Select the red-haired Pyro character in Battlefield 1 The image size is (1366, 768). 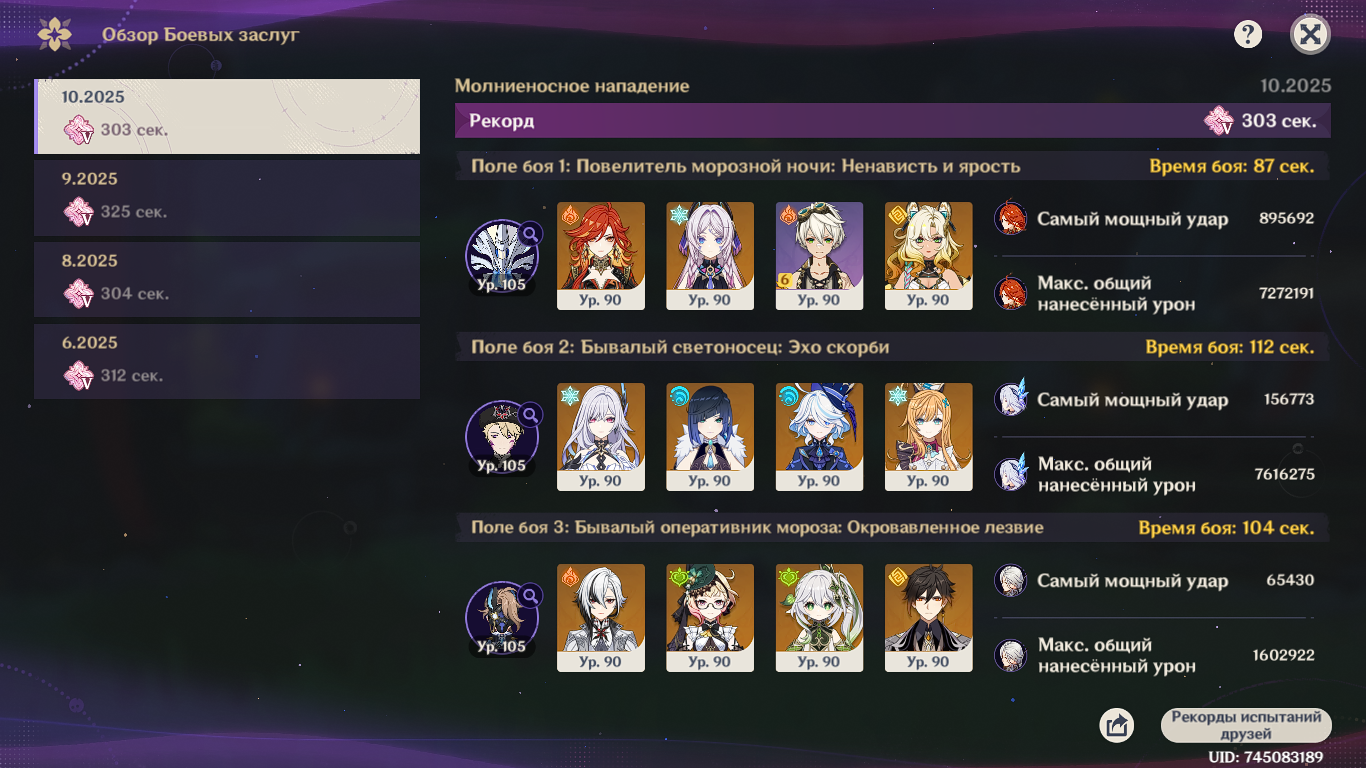coord(601,256)
